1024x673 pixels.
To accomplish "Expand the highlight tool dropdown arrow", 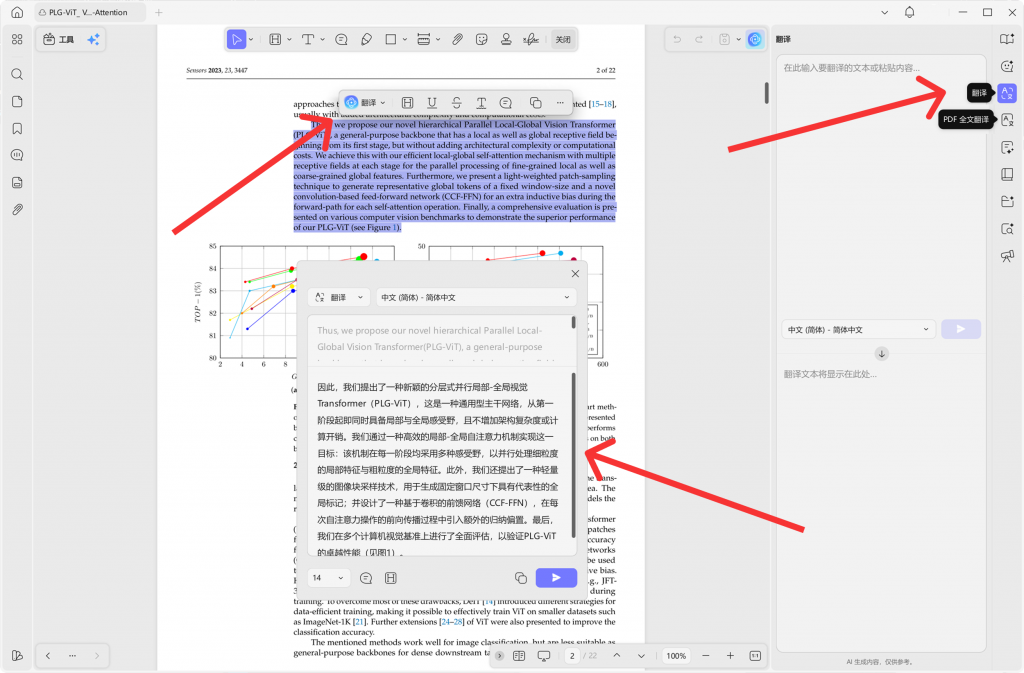I will [289, 40].
